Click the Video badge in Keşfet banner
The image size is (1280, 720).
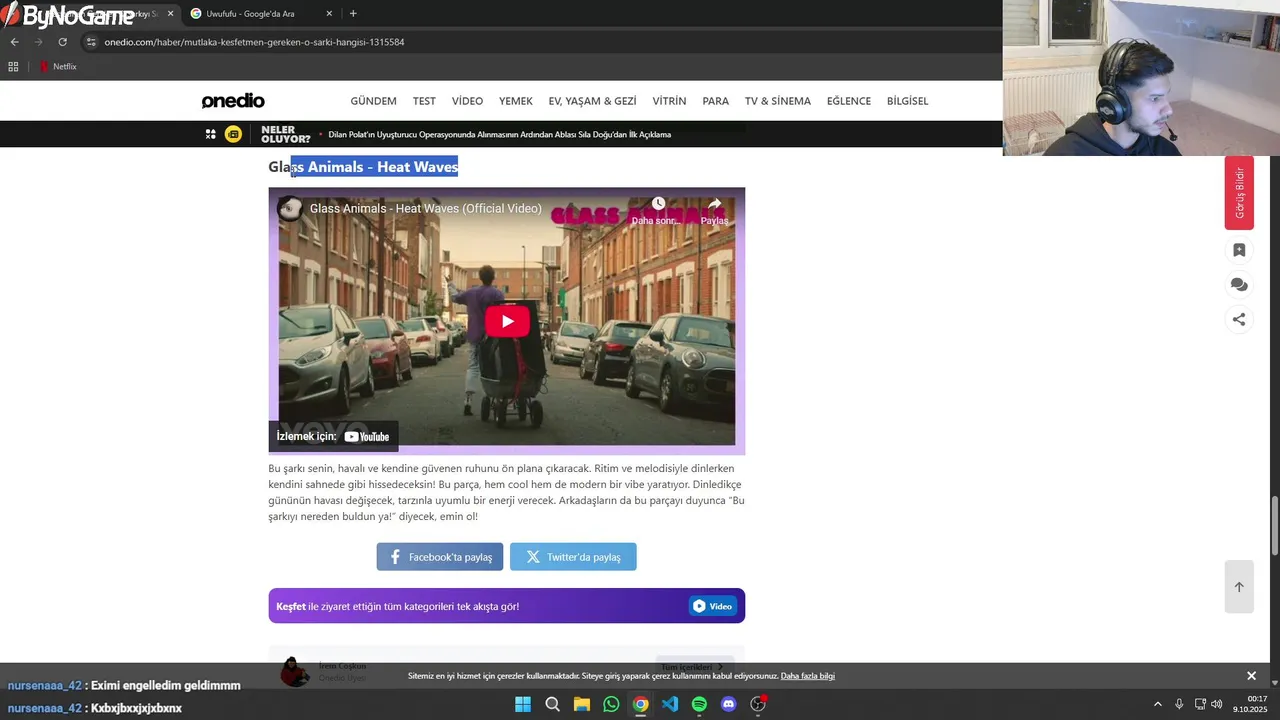coord(713,606)
